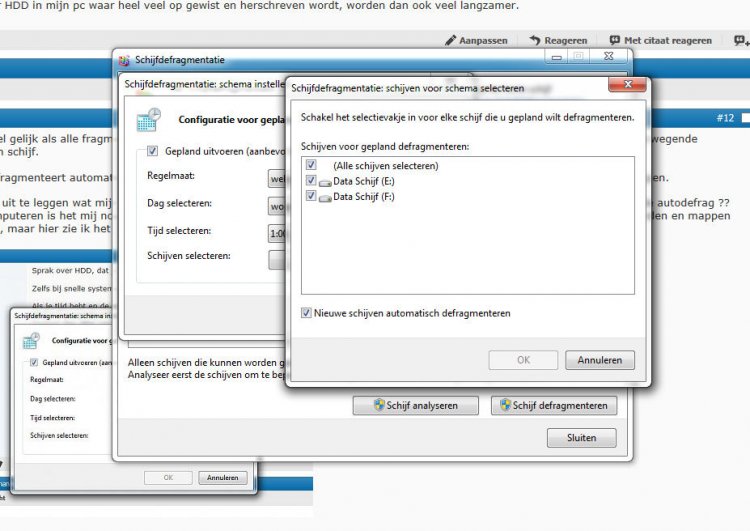Click the (Alle schijven selecteren) row text
This screenshot has width=750, height=531.
(x=386, y=166)
